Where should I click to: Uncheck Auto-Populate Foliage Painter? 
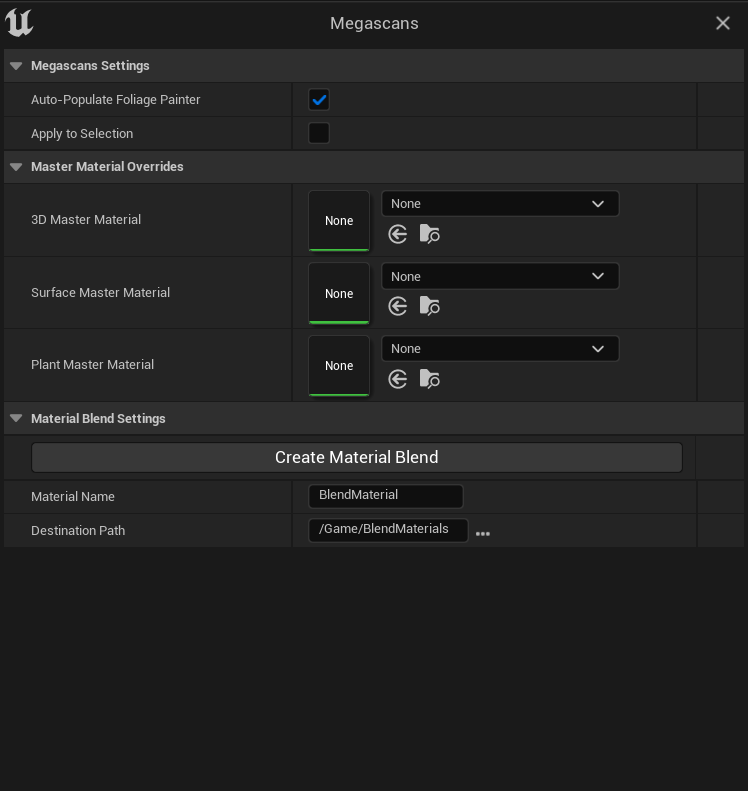pyautogui.click(x=319, y=100)
